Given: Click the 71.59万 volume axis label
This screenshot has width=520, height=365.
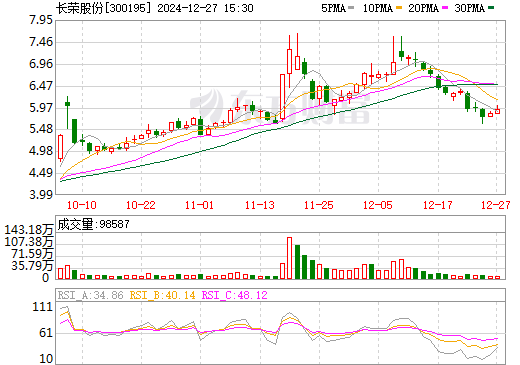Looking at the screenshot, I should 32,254.
